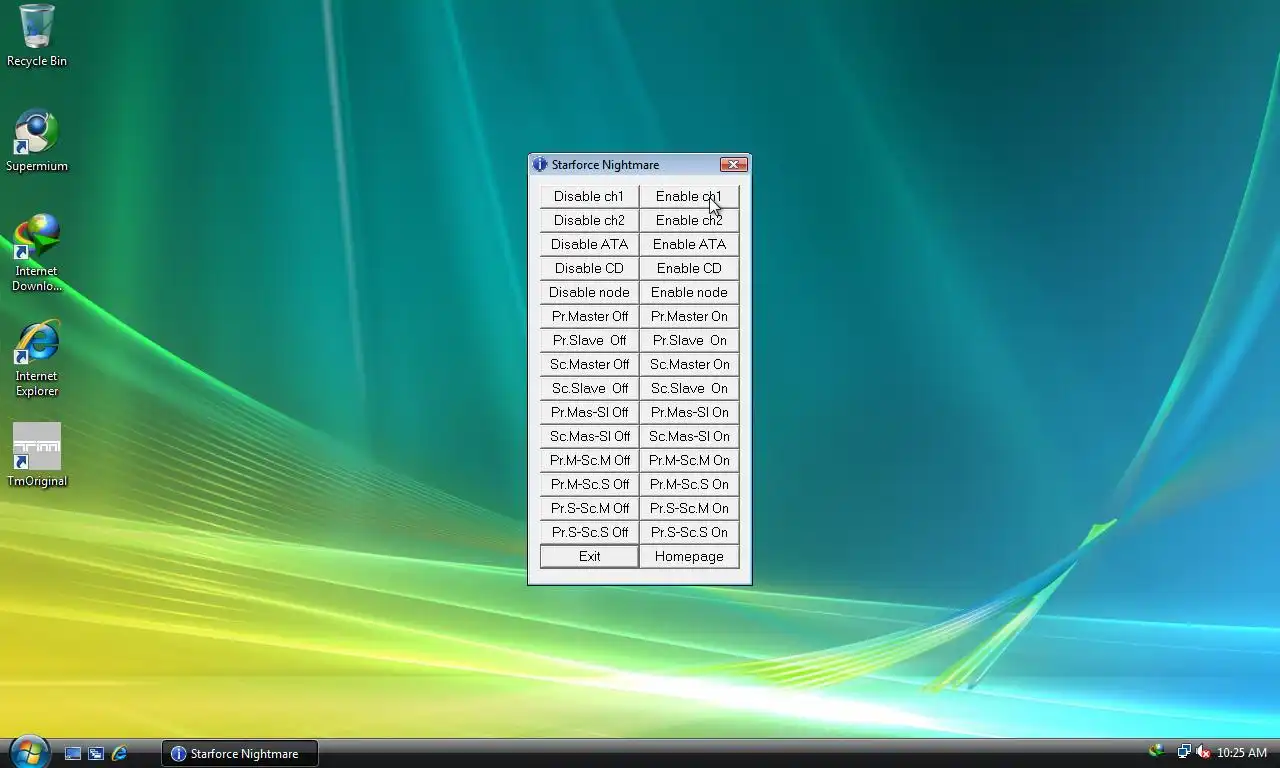This screenshot has width=1280, height=768.
Task: Click the Internet Download Manager tray icon
Action: click(x=1157, y=751)
